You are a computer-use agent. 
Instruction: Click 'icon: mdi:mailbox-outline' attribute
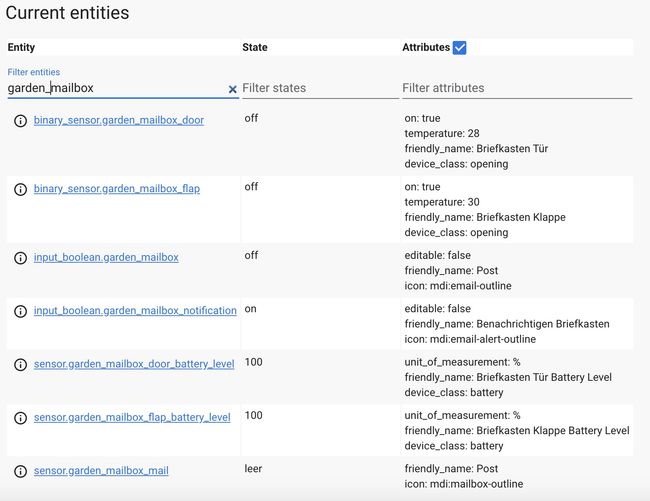(463, 484)
